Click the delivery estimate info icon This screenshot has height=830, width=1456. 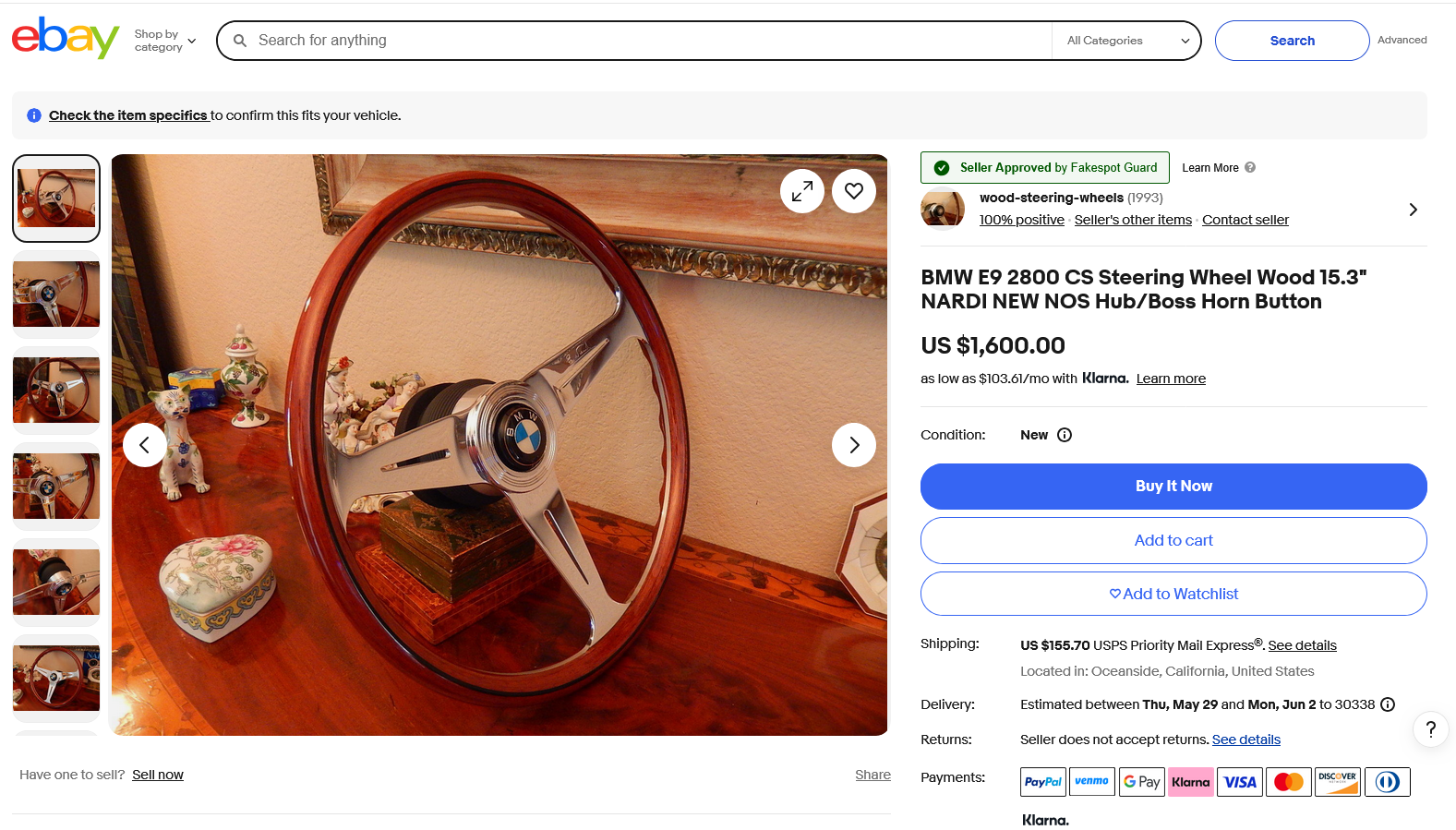point(1388,704)
